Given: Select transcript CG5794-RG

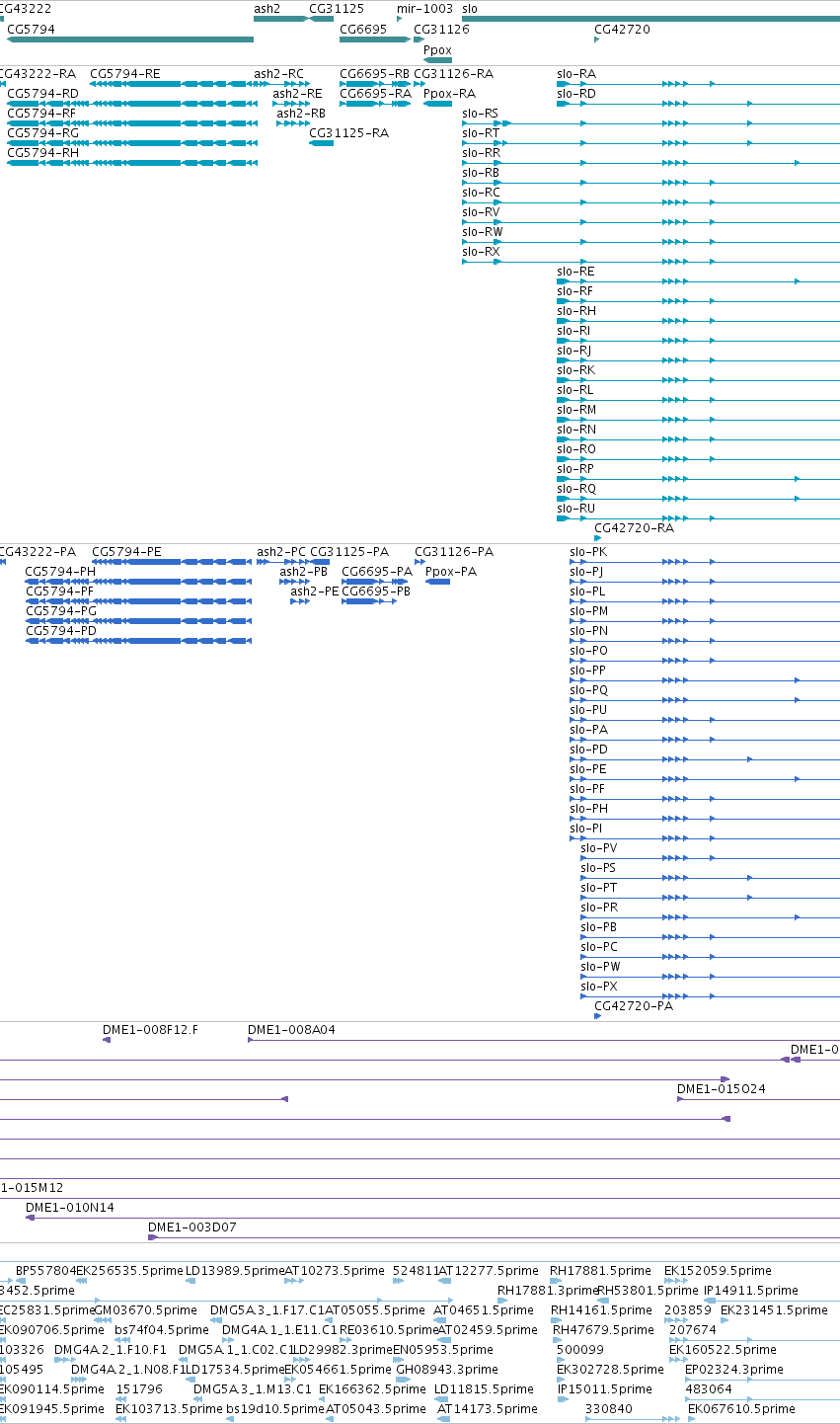Looking at the screenshot, I should [x=42, y=133].
